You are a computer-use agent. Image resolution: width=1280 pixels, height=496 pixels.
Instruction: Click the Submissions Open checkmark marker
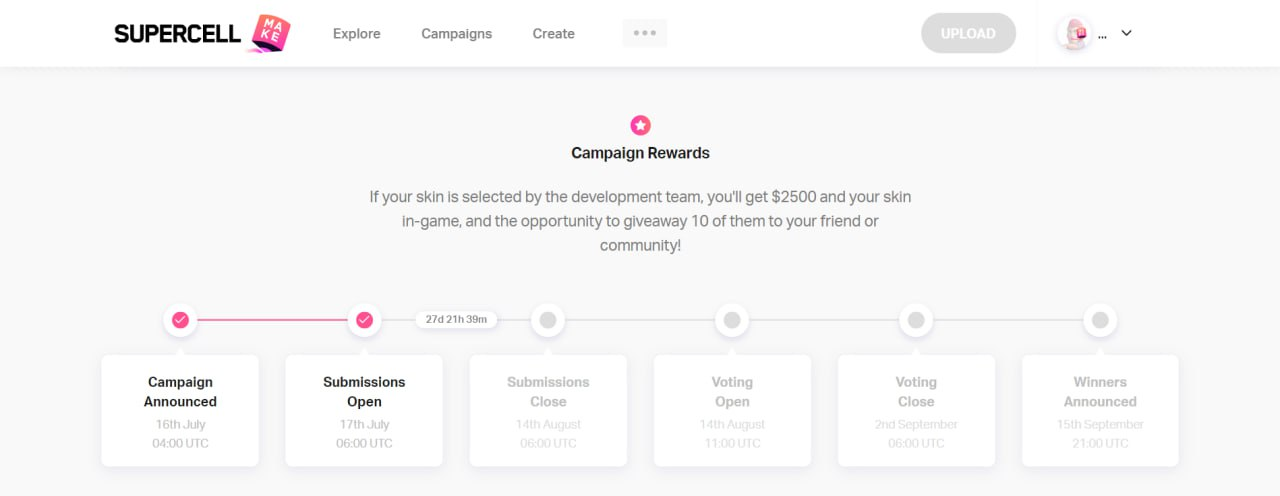click(x=364, y=320)
